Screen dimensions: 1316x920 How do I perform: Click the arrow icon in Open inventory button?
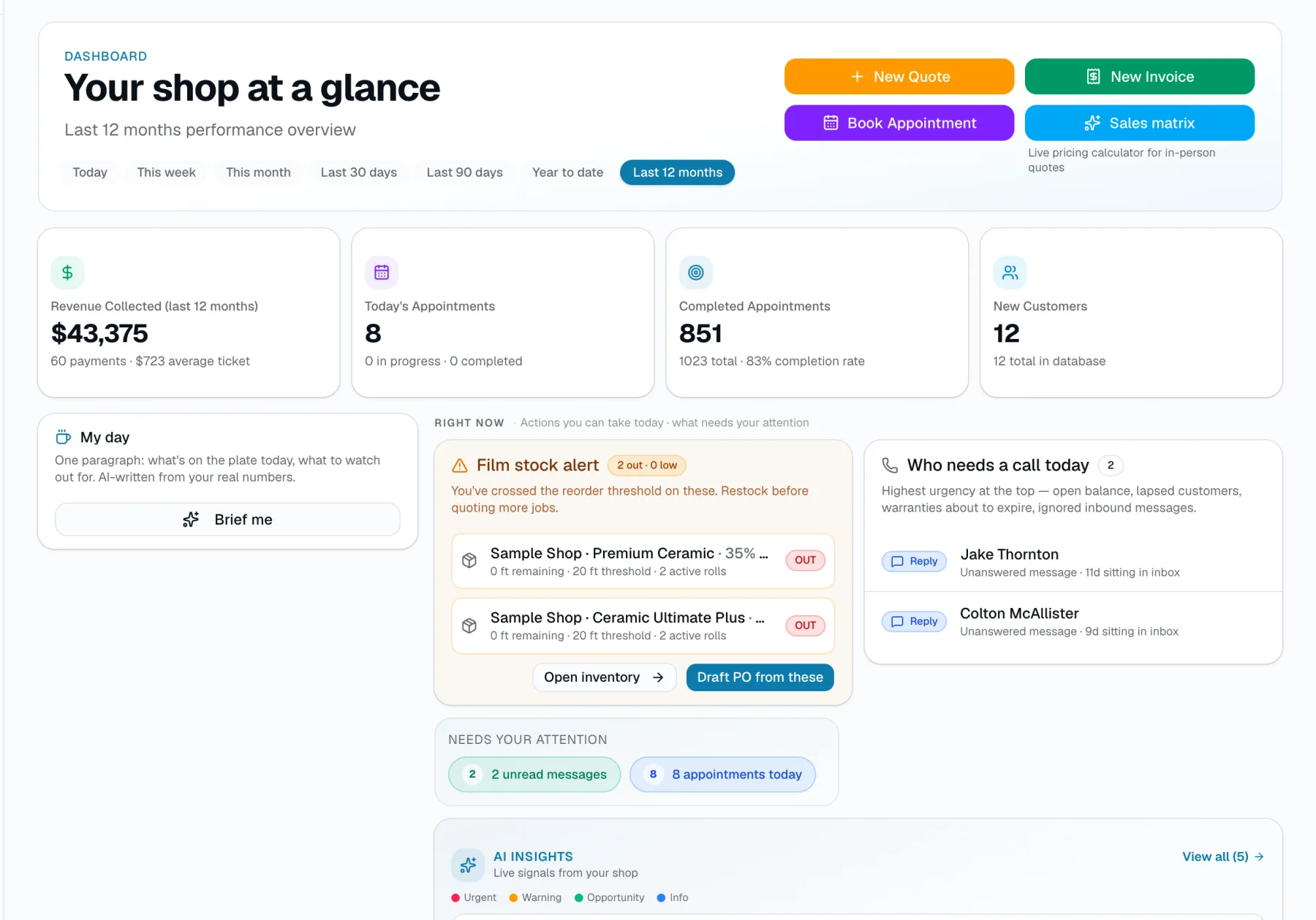point(658,677)
